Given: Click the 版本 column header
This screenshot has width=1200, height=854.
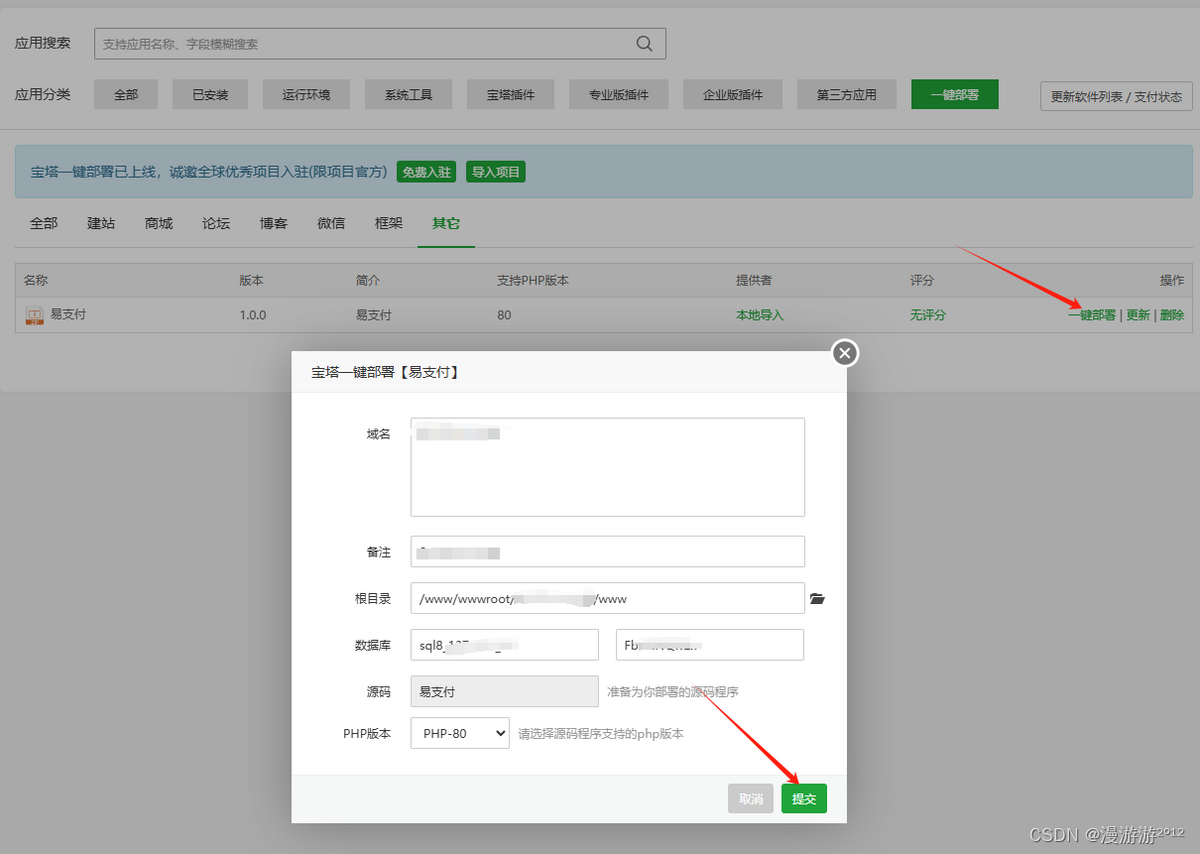Looking at the screenshot, I should tap(251, 281).
